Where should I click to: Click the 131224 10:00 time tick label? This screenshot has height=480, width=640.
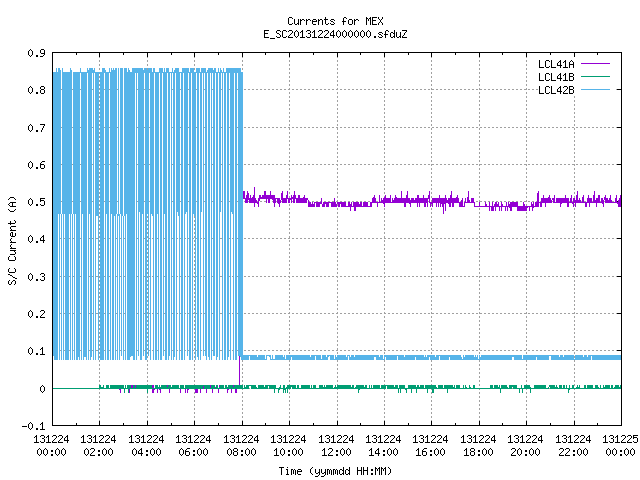coord(288,446)
